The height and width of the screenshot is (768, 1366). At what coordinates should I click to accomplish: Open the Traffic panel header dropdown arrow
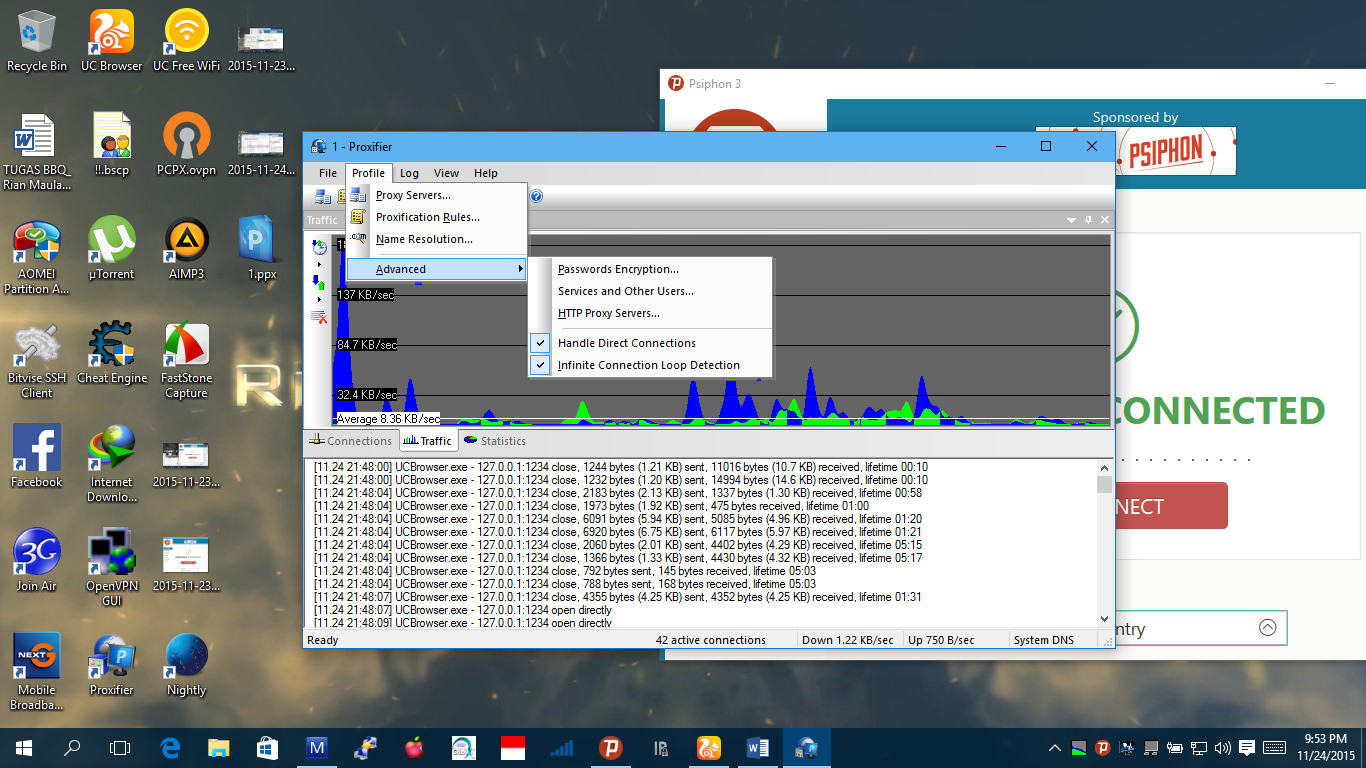[x=1073, y=220]
